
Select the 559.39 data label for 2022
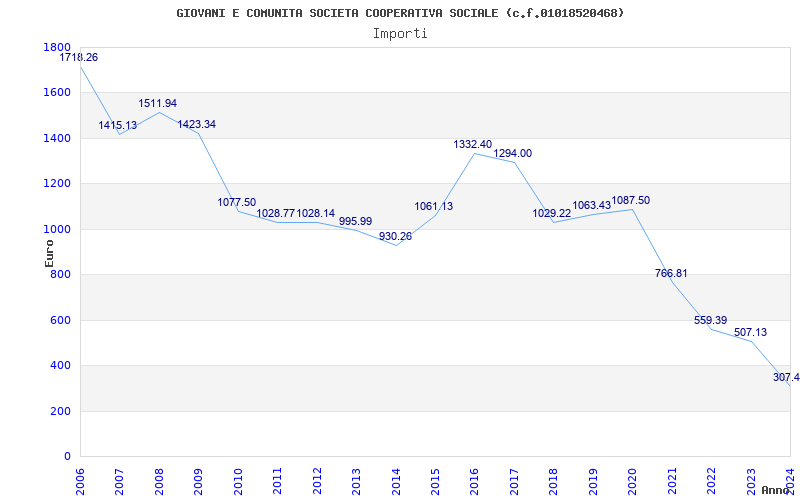(x=710, y=320)
